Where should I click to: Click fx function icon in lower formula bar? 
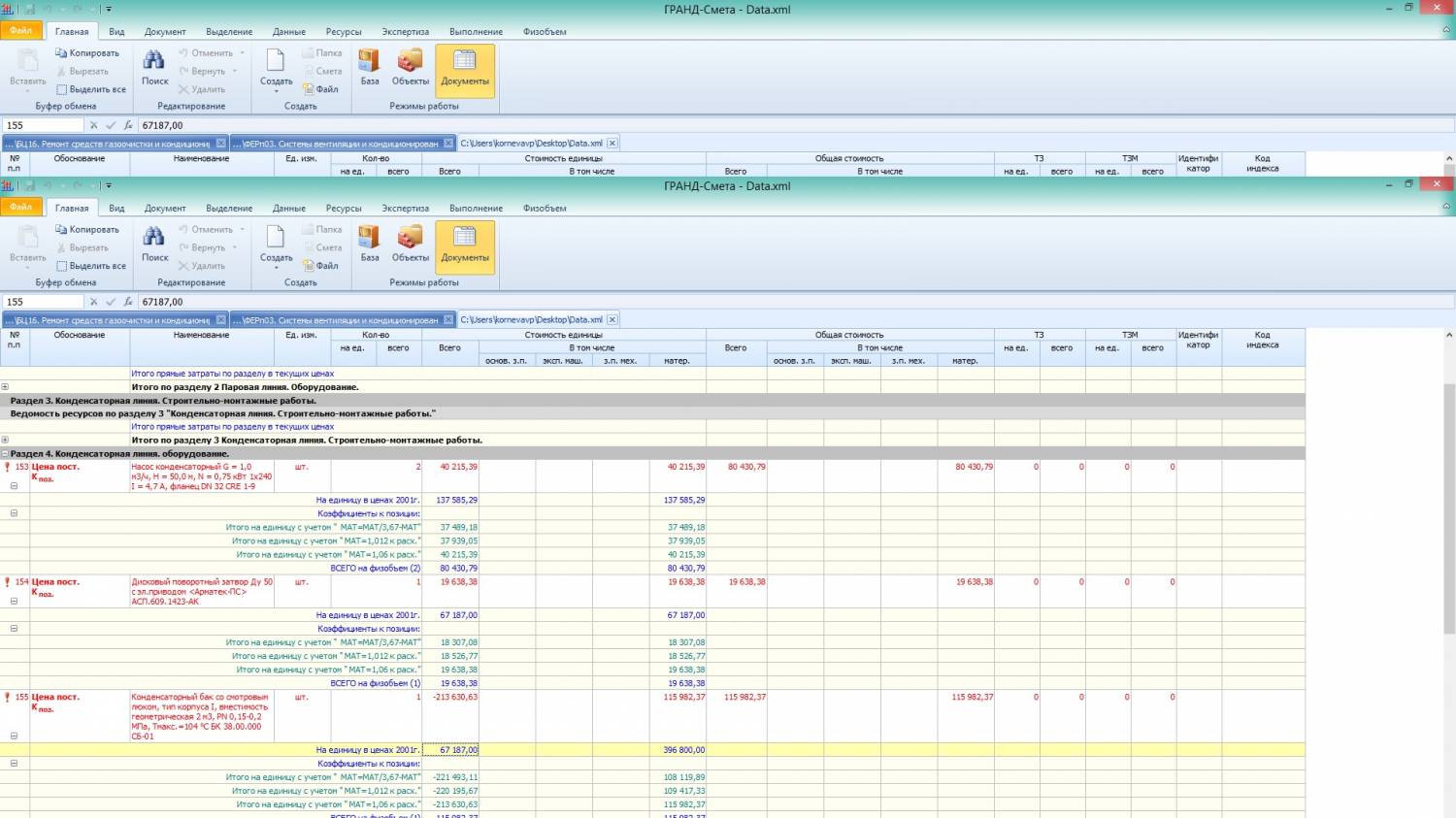click(x=128, y=302)
